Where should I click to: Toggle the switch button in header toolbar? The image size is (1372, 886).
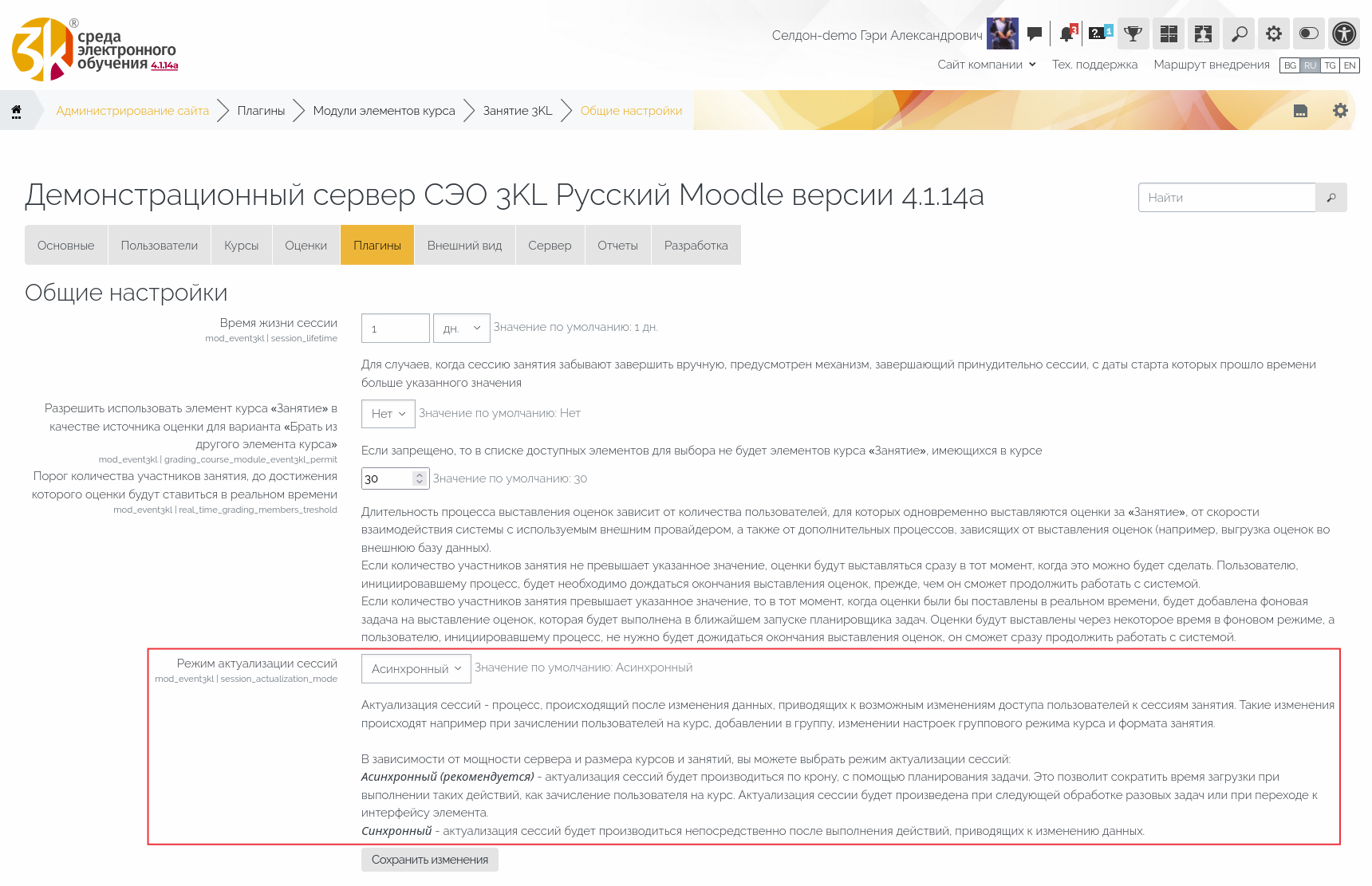click(1309, 33)
